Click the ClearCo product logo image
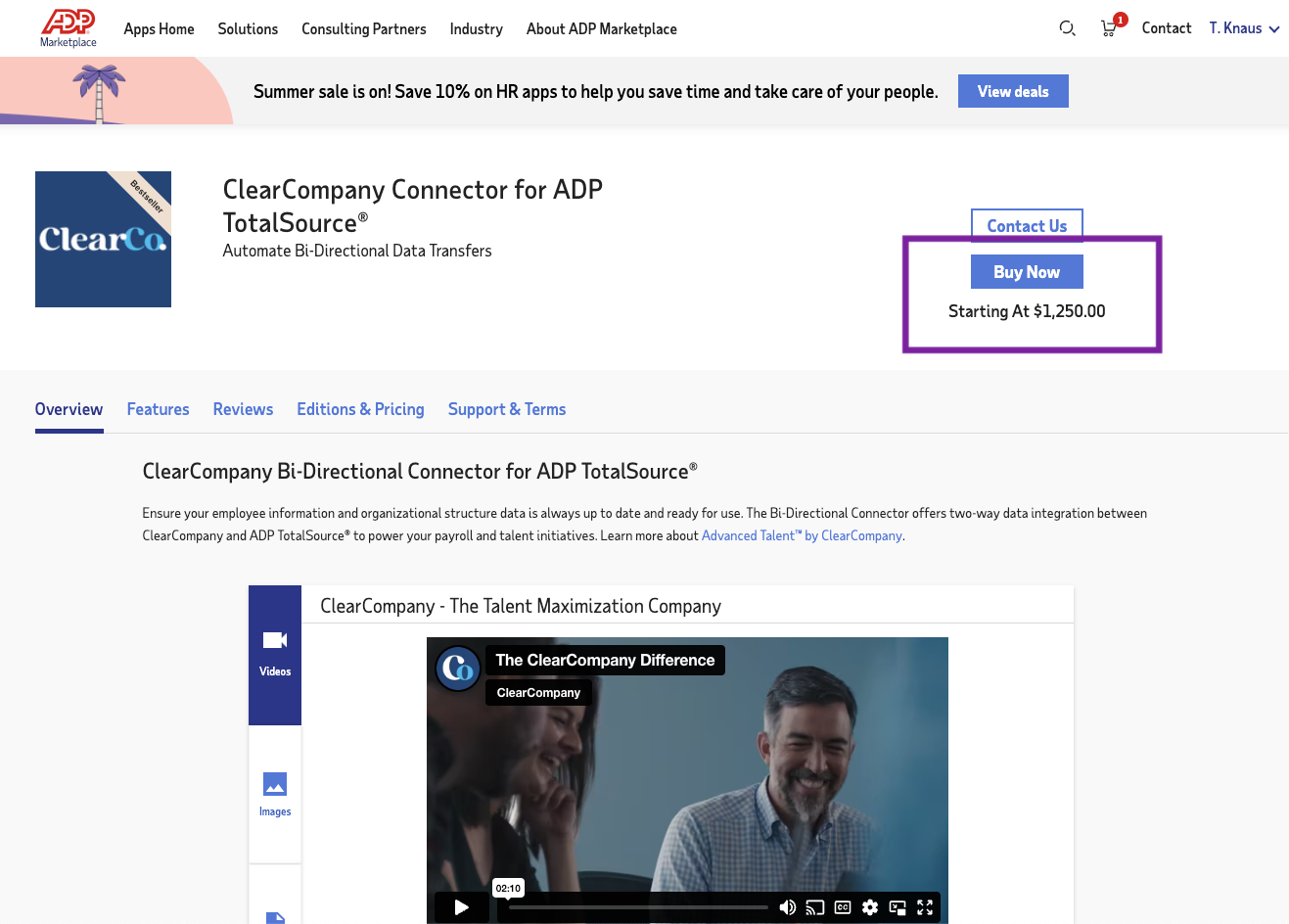 pyautogui.click(x=103, y=239)
